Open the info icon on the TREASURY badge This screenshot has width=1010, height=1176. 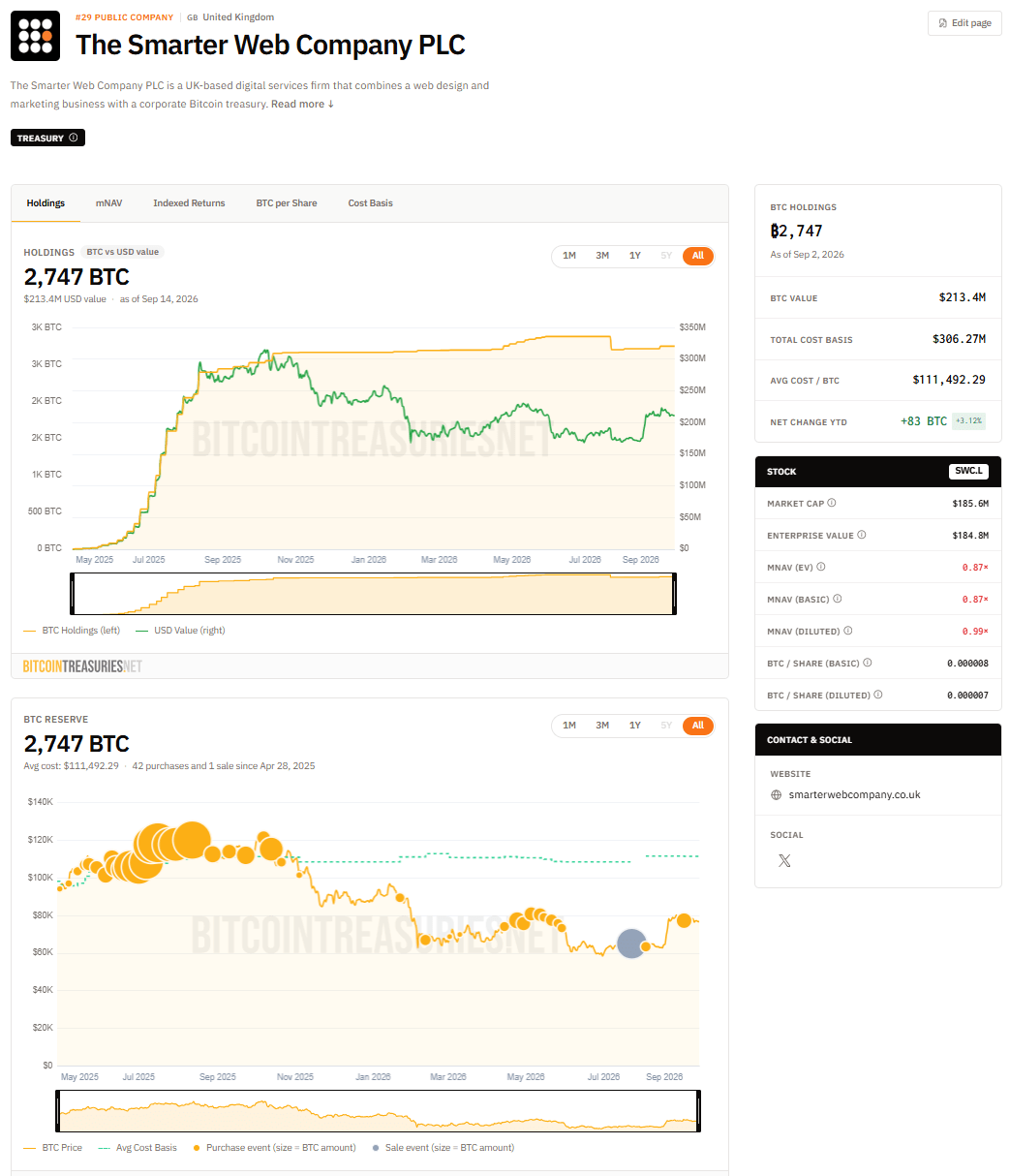[x=74, y=139]
